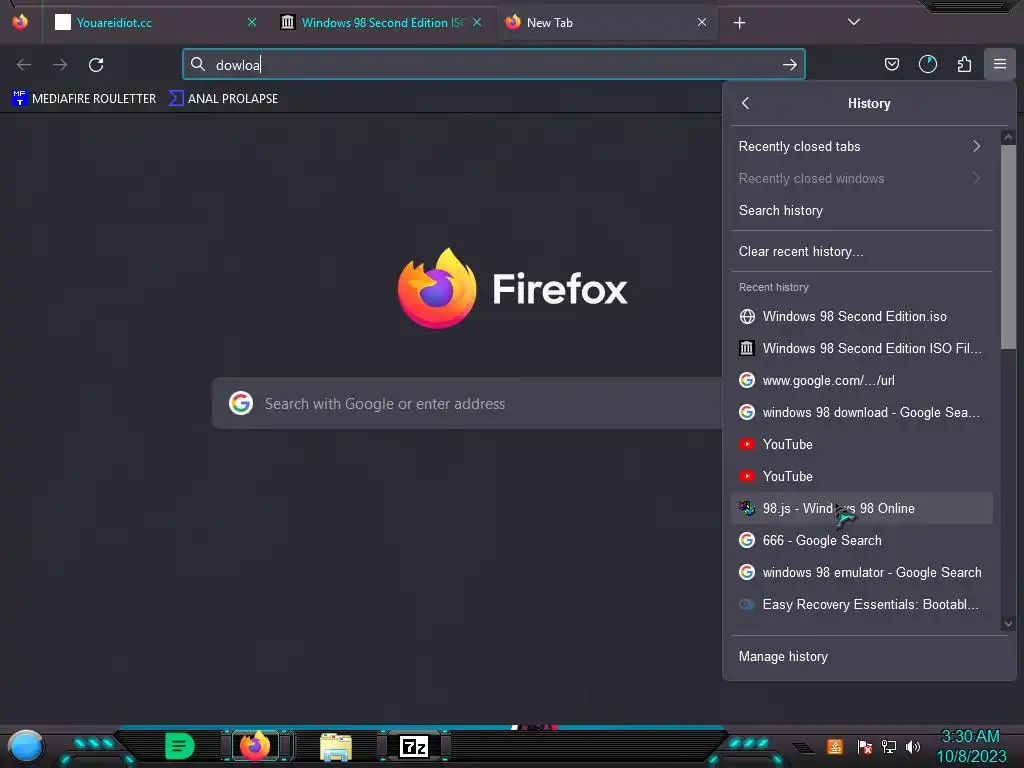Image resolution: width=1024 pixels, height=768 pixels.
Task: Close the Youareidiot.cc tab
Action: coord(251,22)
